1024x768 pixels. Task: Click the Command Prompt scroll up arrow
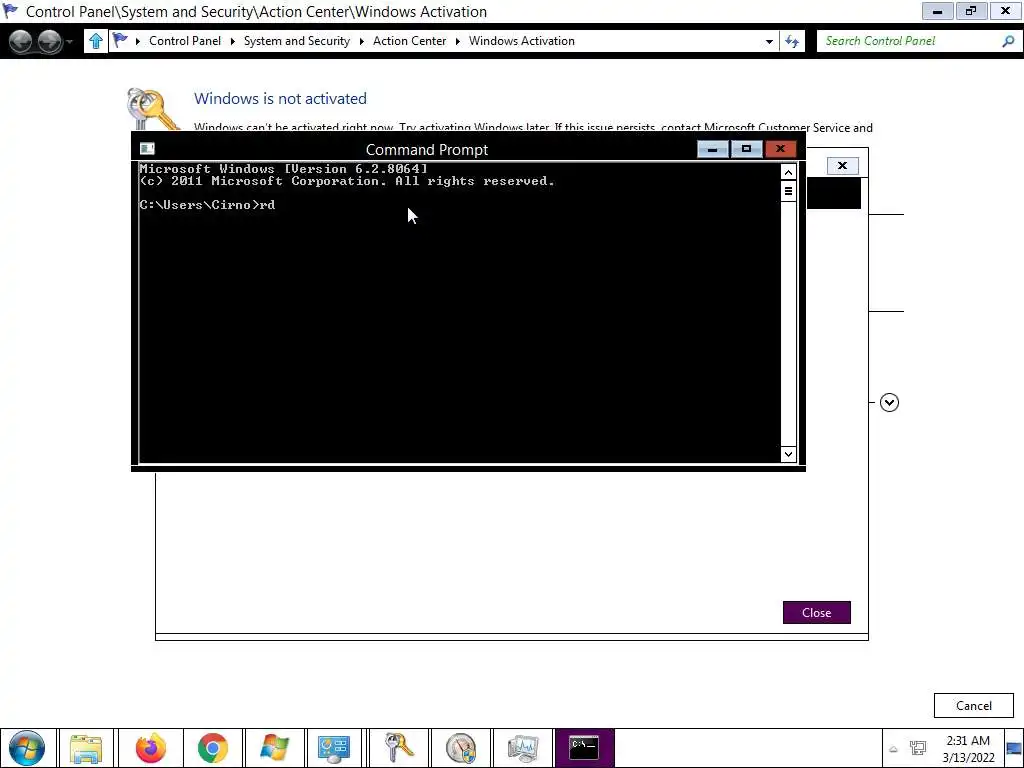coord(788,172)
